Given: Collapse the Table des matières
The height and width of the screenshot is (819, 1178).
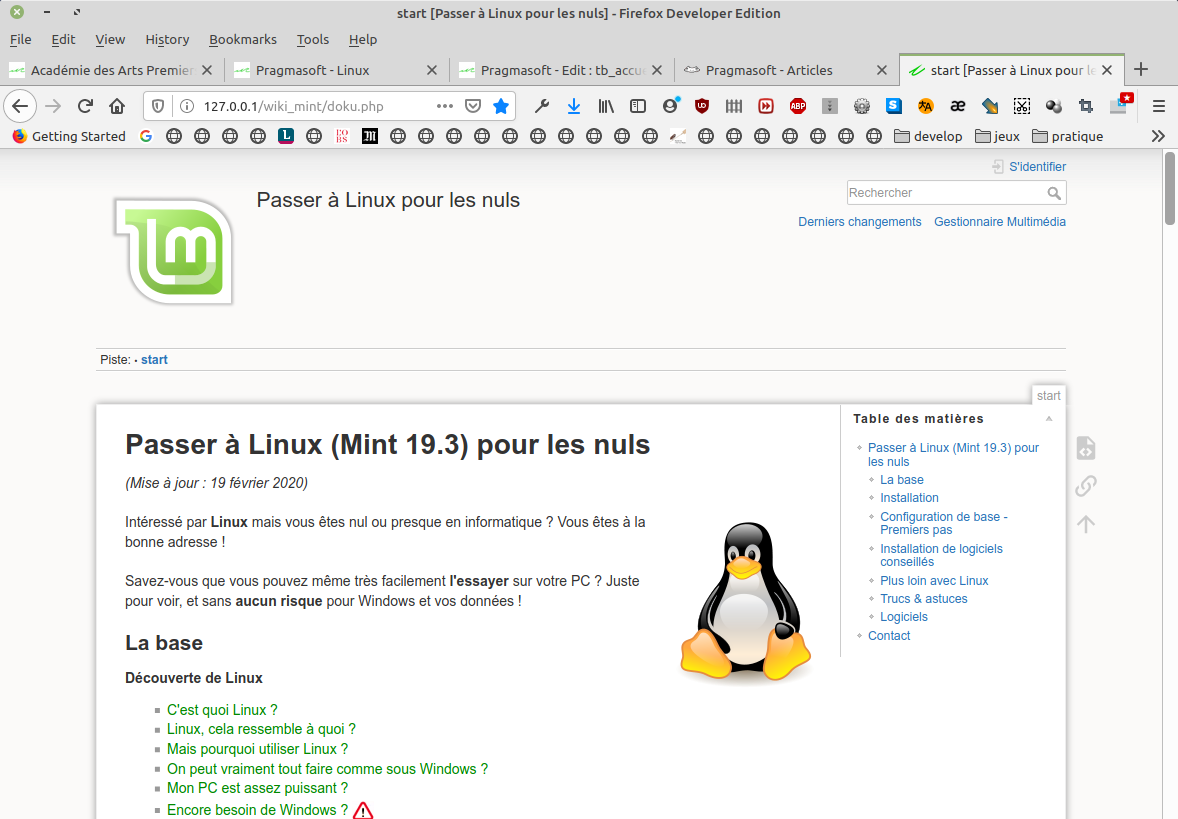Looking at the screenshot, I should (1049, 419).
